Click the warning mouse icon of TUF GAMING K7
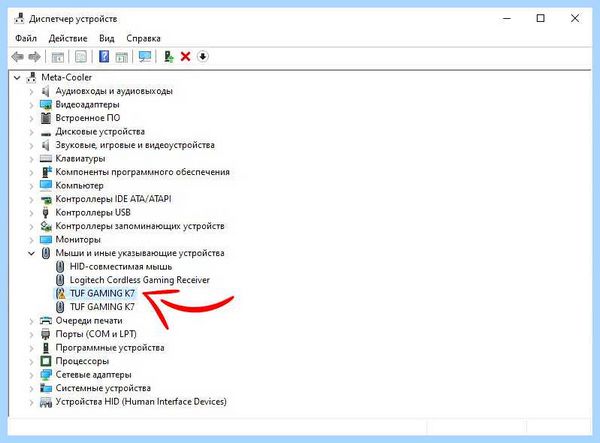This screenshot has height=443, width=600. [x=60, y=293]
